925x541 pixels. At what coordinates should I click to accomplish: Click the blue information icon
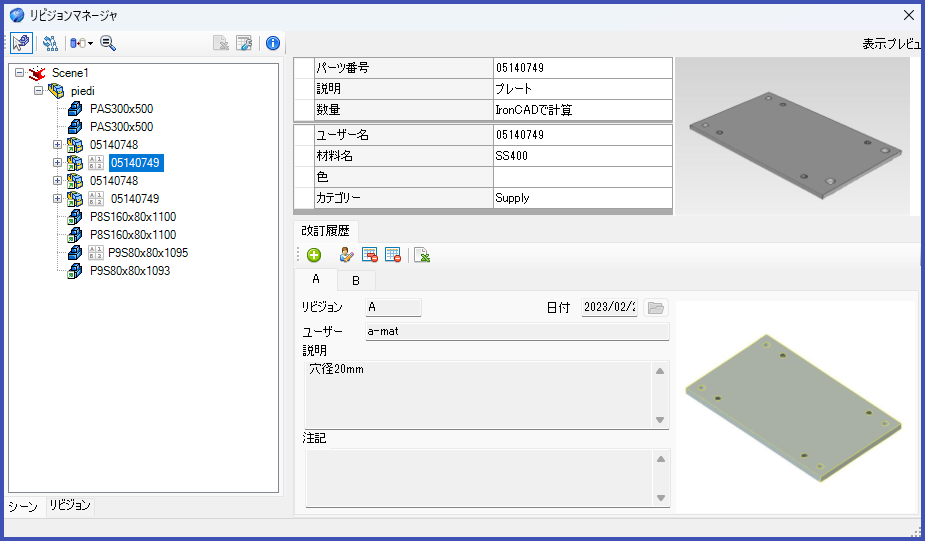(273, 43)
